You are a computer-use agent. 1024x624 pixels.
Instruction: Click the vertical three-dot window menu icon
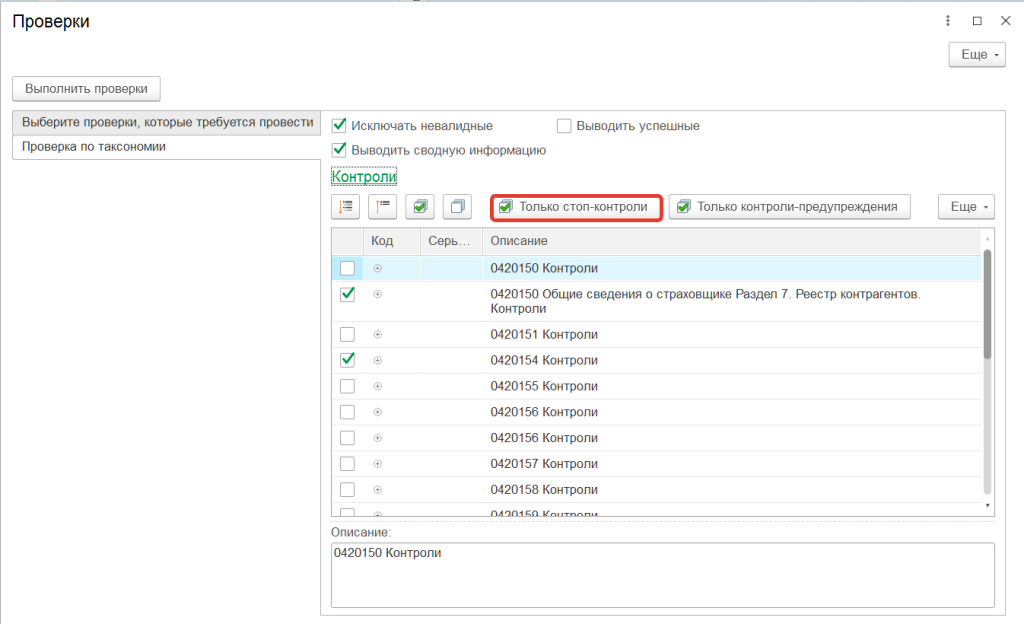click(x=947, y=21)
